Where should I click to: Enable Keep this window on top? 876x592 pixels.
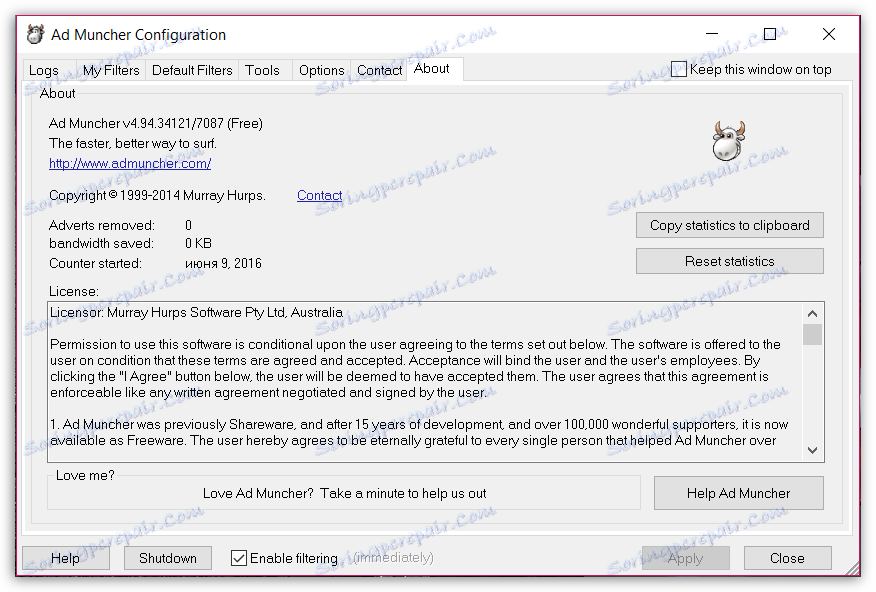point(678,69)
